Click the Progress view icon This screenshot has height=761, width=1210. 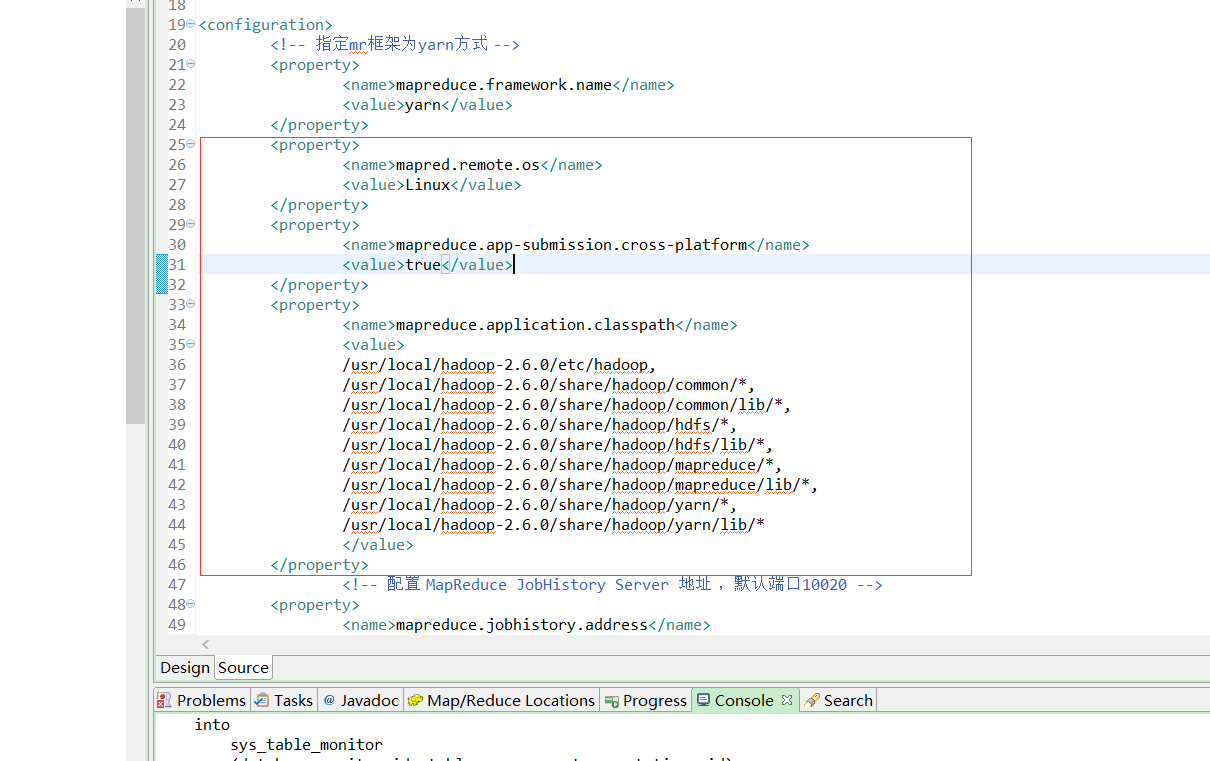(611, 700)
